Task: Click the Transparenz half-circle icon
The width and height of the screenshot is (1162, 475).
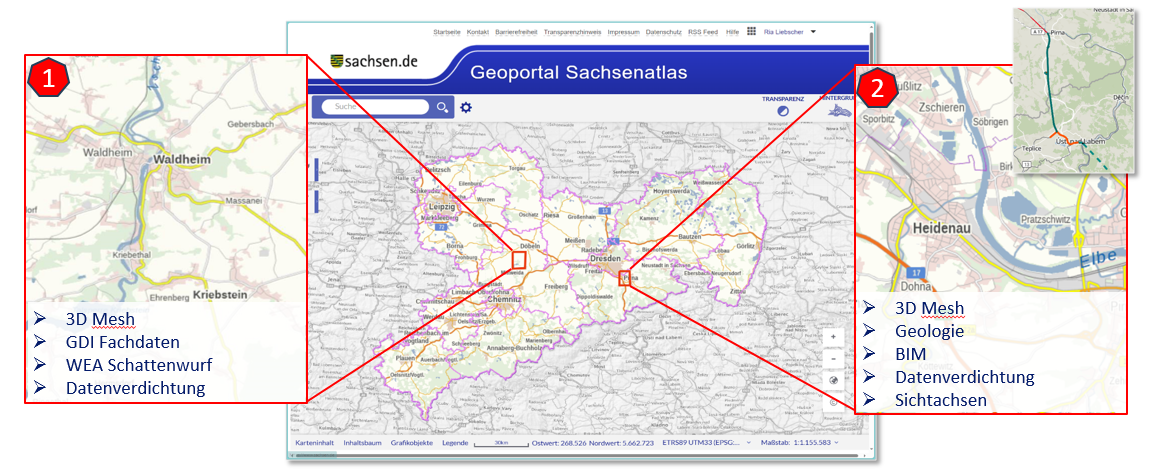Action: tap(783, 110)
